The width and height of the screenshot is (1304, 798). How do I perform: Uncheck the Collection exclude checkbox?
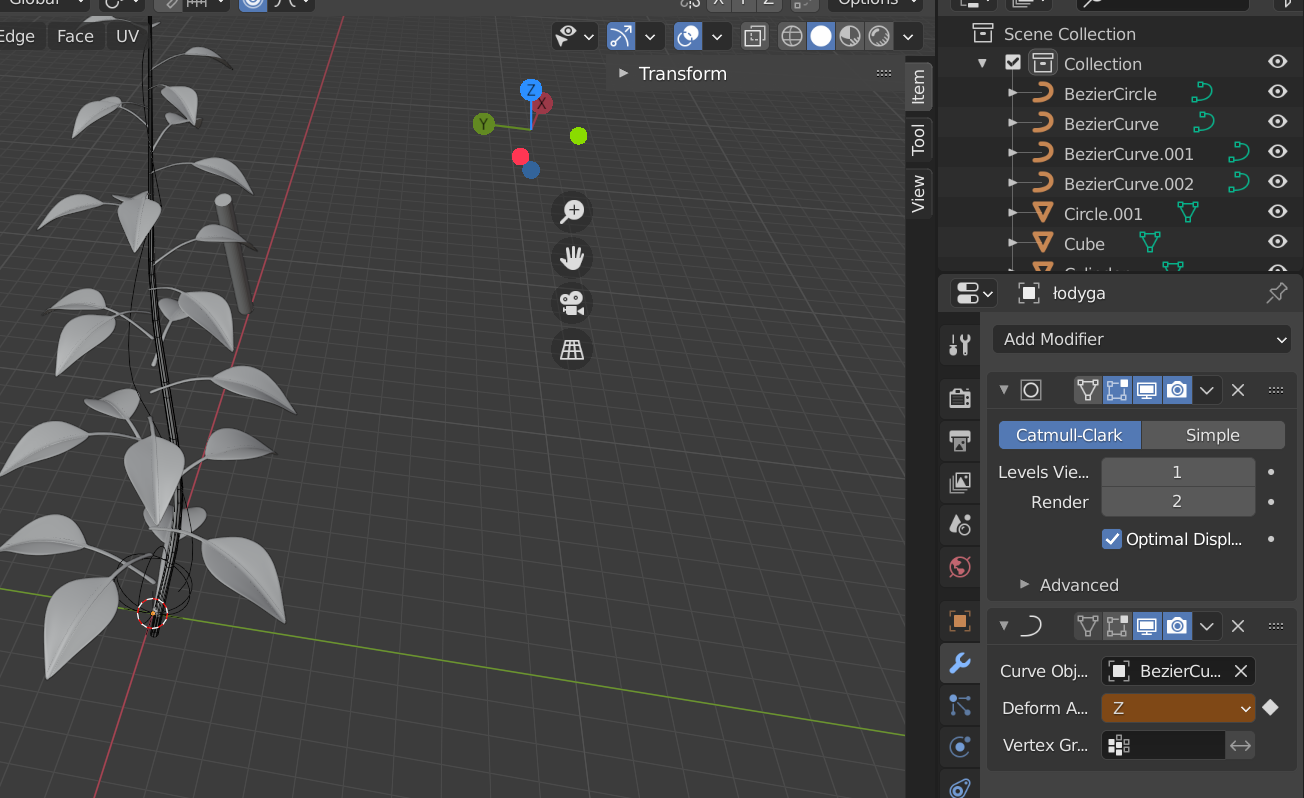(1013, 63)
